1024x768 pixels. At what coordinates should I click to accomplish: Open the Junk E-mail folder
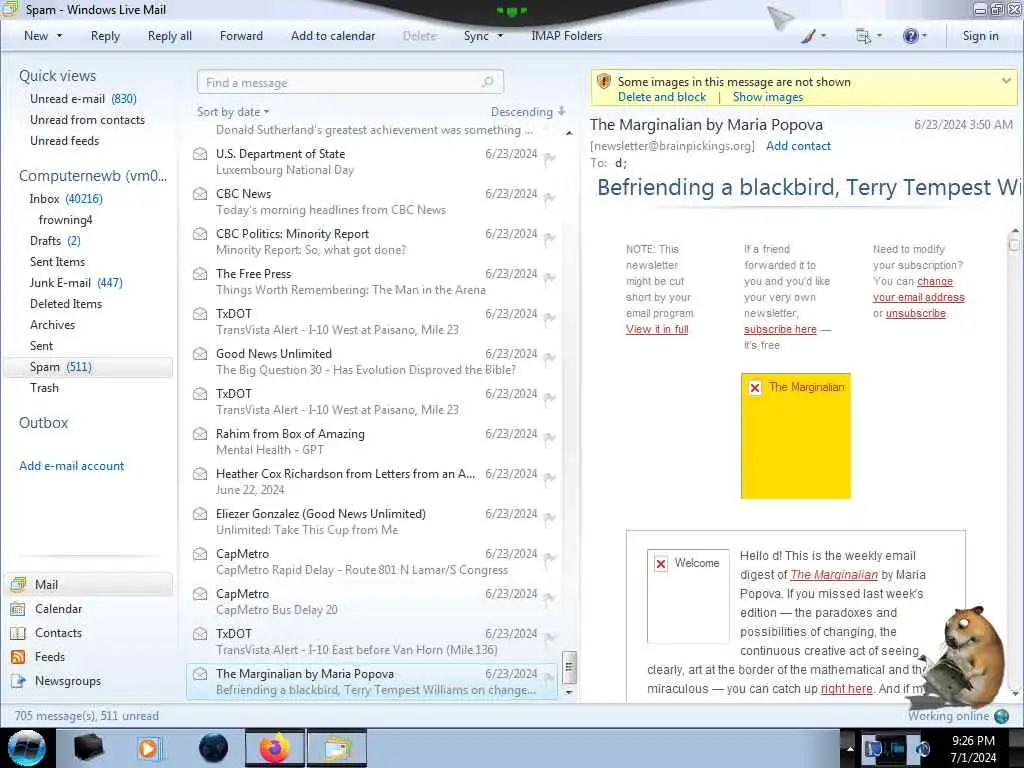[76, 283]
